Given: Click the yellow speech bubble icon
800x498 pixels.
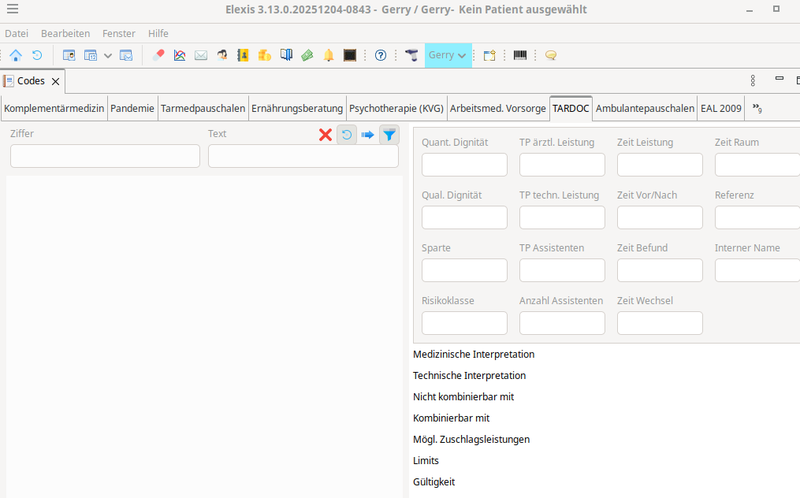Looking at the screenshot, I should click(551, 55).
